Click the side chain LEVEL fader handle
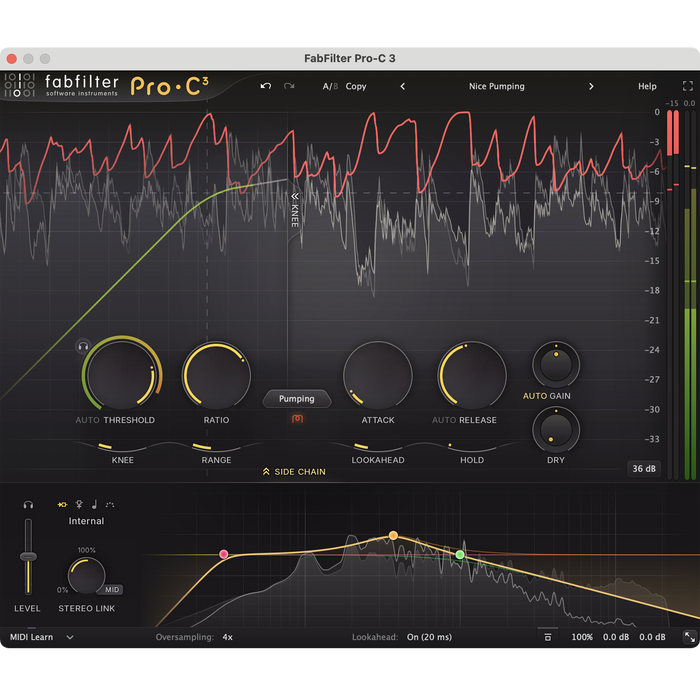This screenshot has height=700, width=700. pyautogui.click(x=28, y=556)
